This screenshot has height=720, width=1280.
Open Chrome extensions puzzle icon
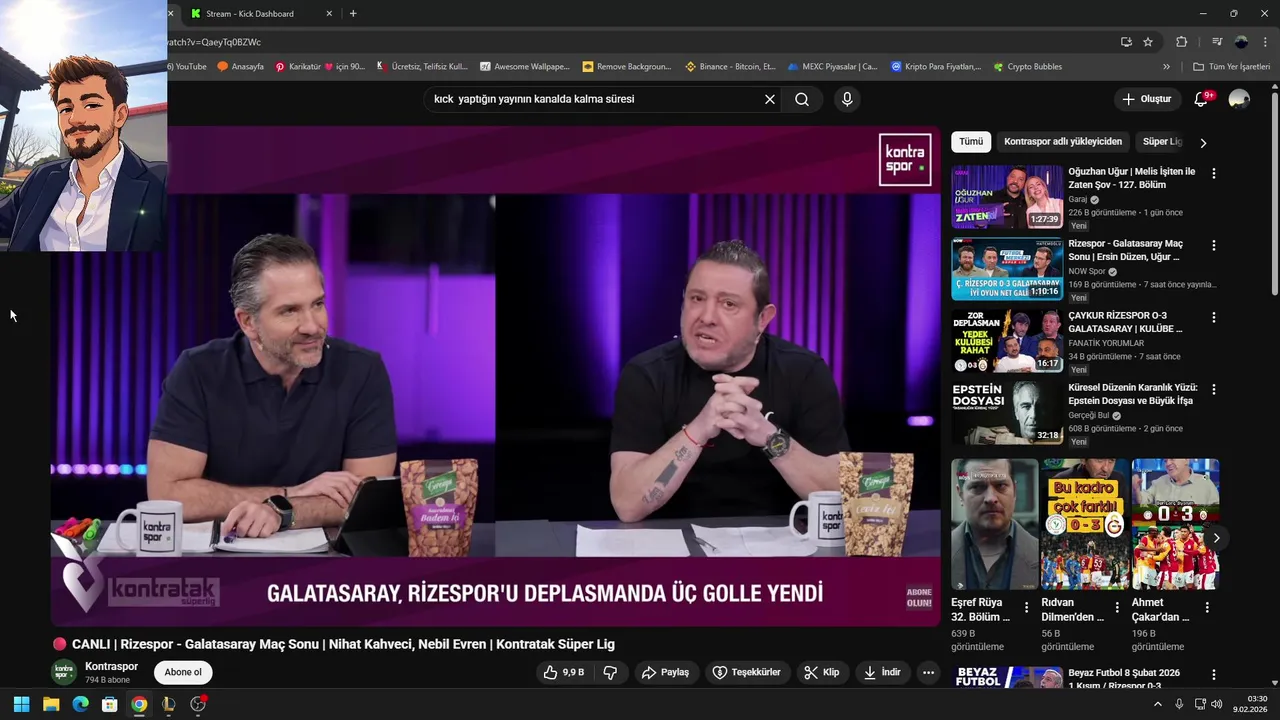tap(1181, 42)
